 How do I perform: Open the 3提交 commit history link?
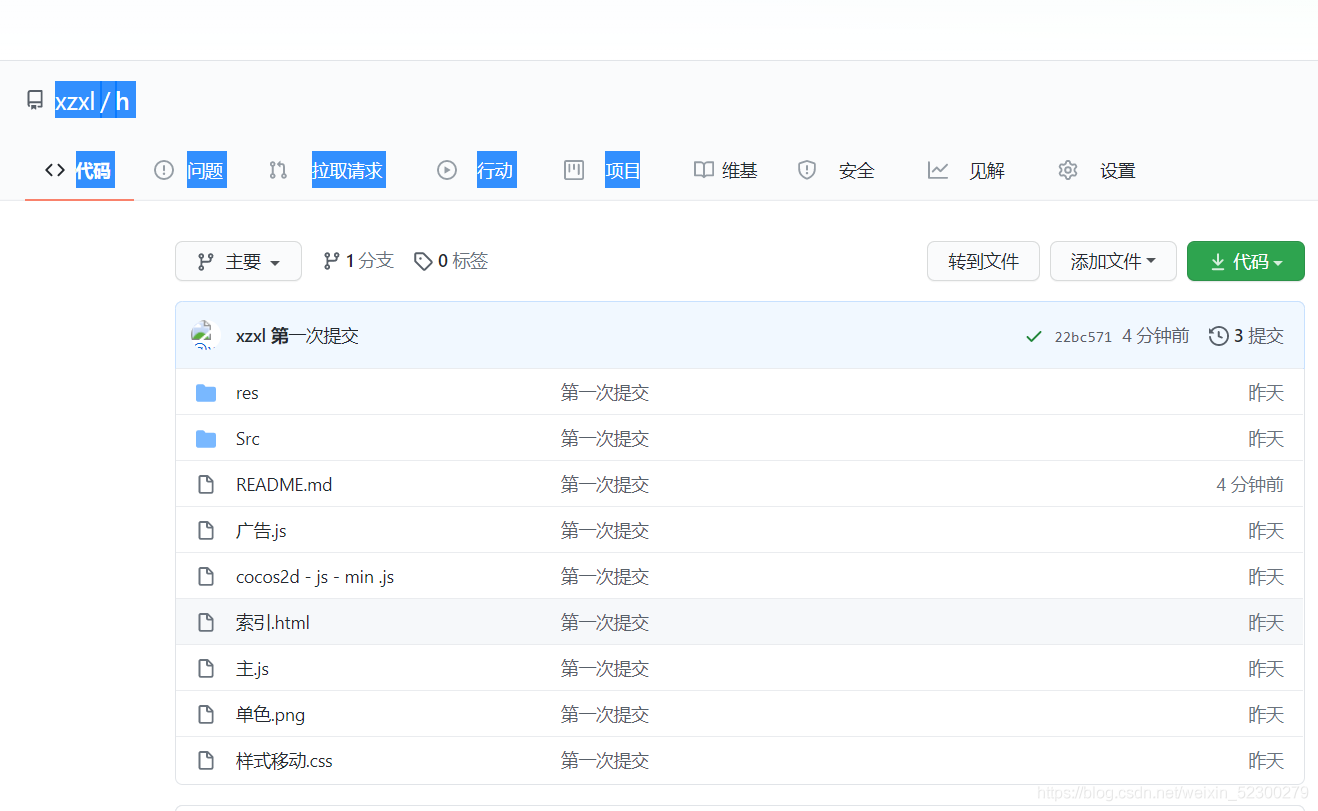(x=1246, y=336)
